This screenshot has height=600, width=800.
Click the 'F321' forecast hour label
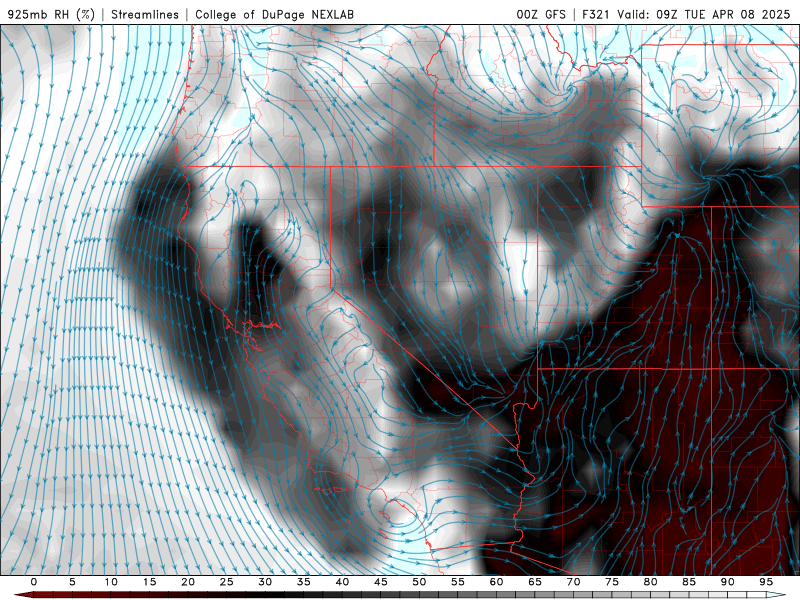(595, 14)
